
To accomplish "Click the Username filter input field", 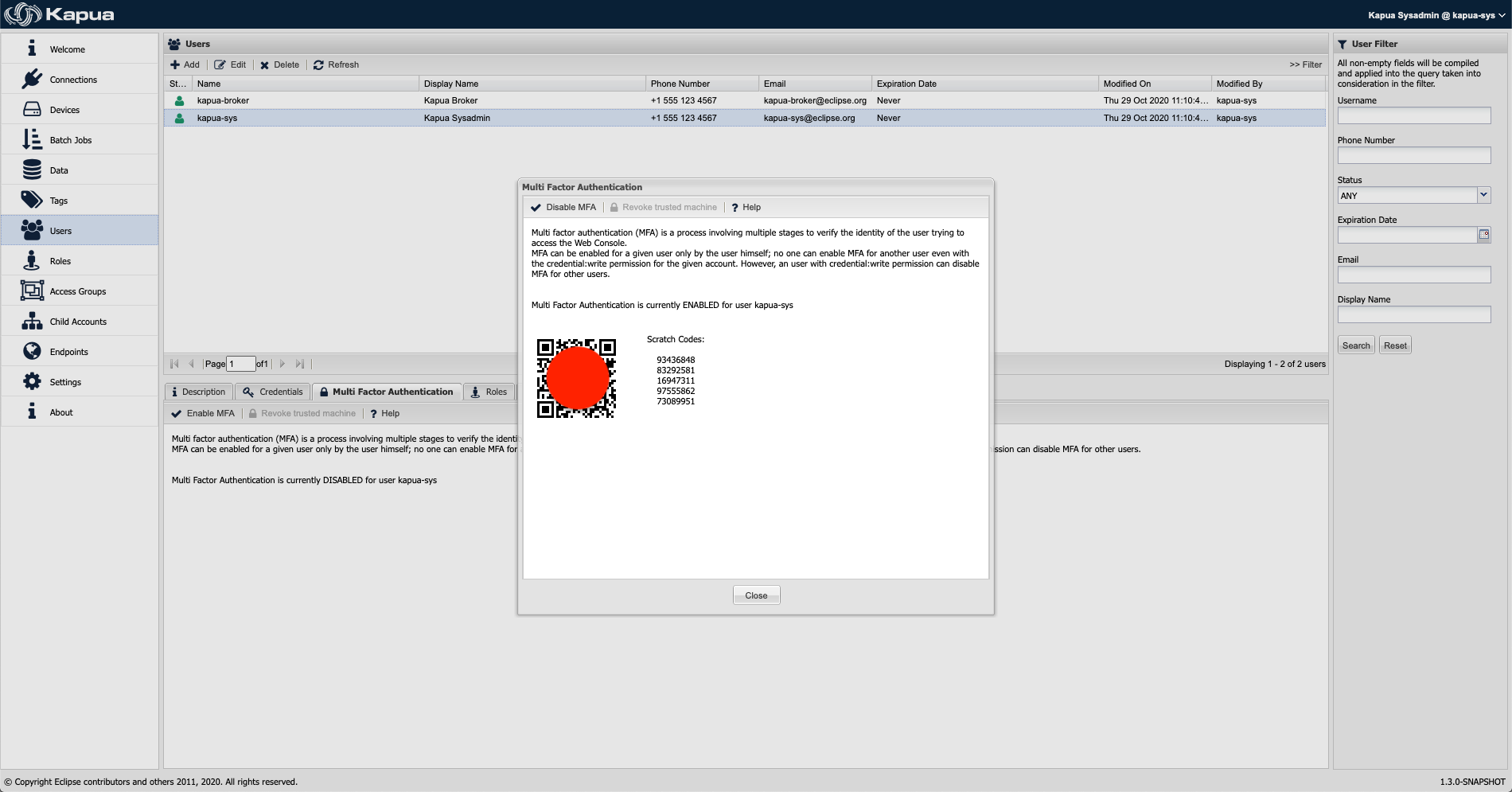I will (1413, 116).
